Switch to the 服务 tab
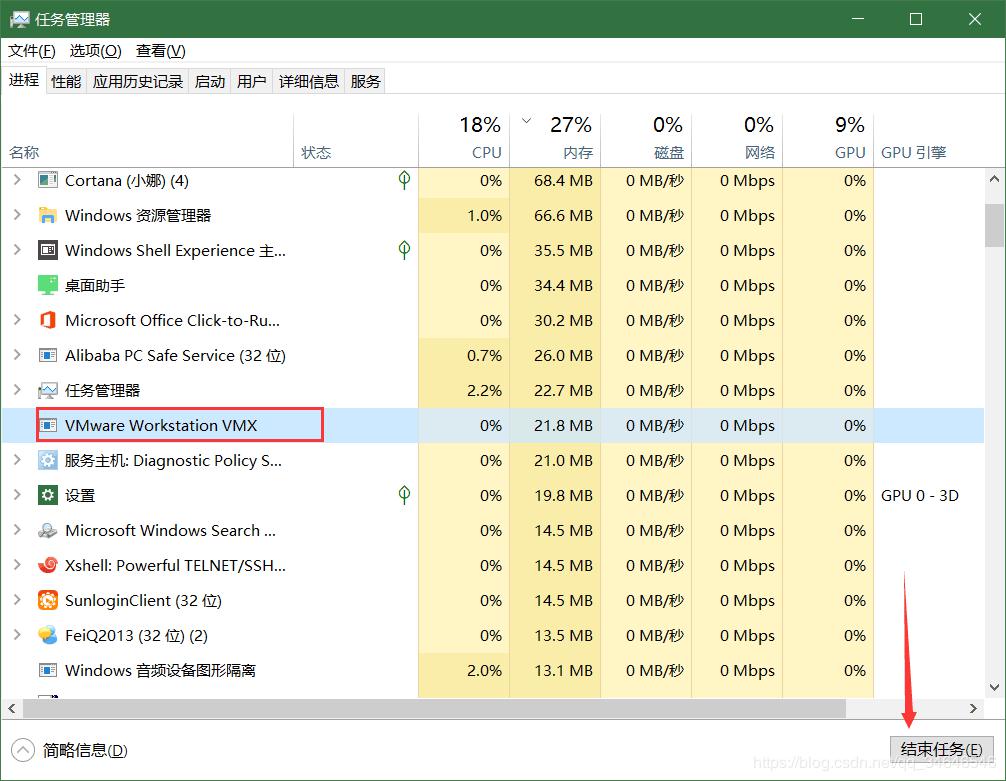 point(365,82)
